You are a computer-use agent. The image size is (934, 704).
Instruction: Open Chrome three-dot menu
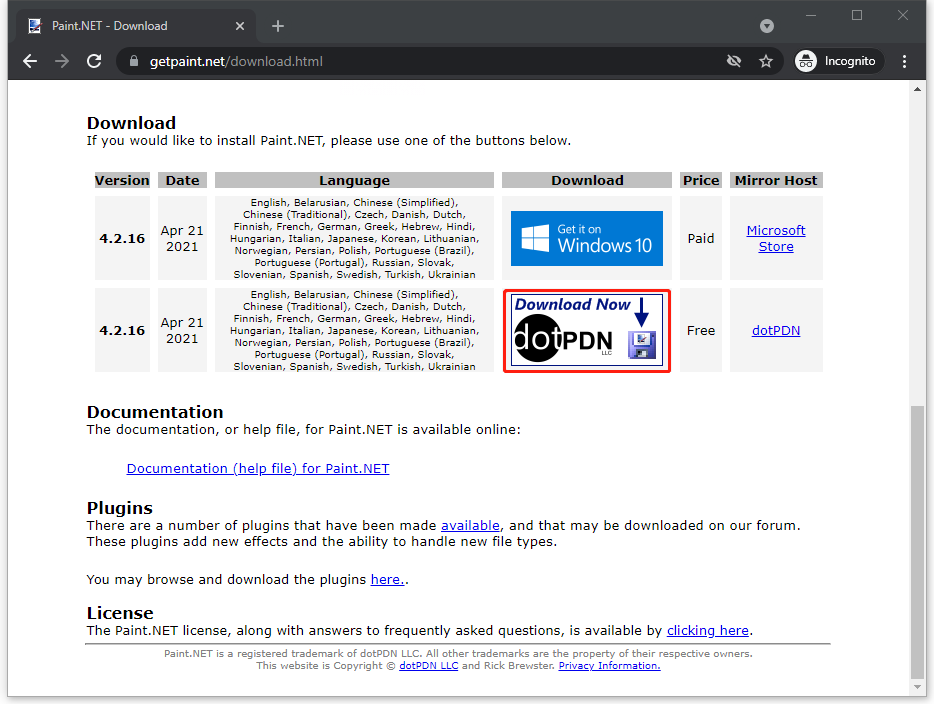(x=905, y=61)
